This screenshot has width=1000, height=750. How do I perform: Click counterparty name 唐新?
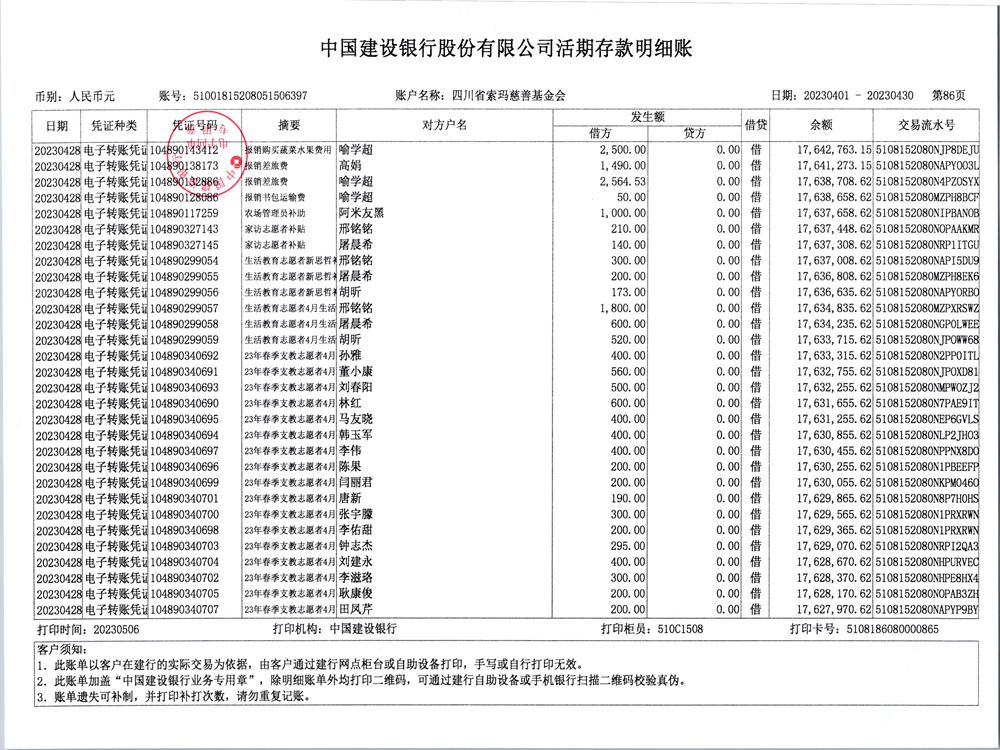click(350, 498)
